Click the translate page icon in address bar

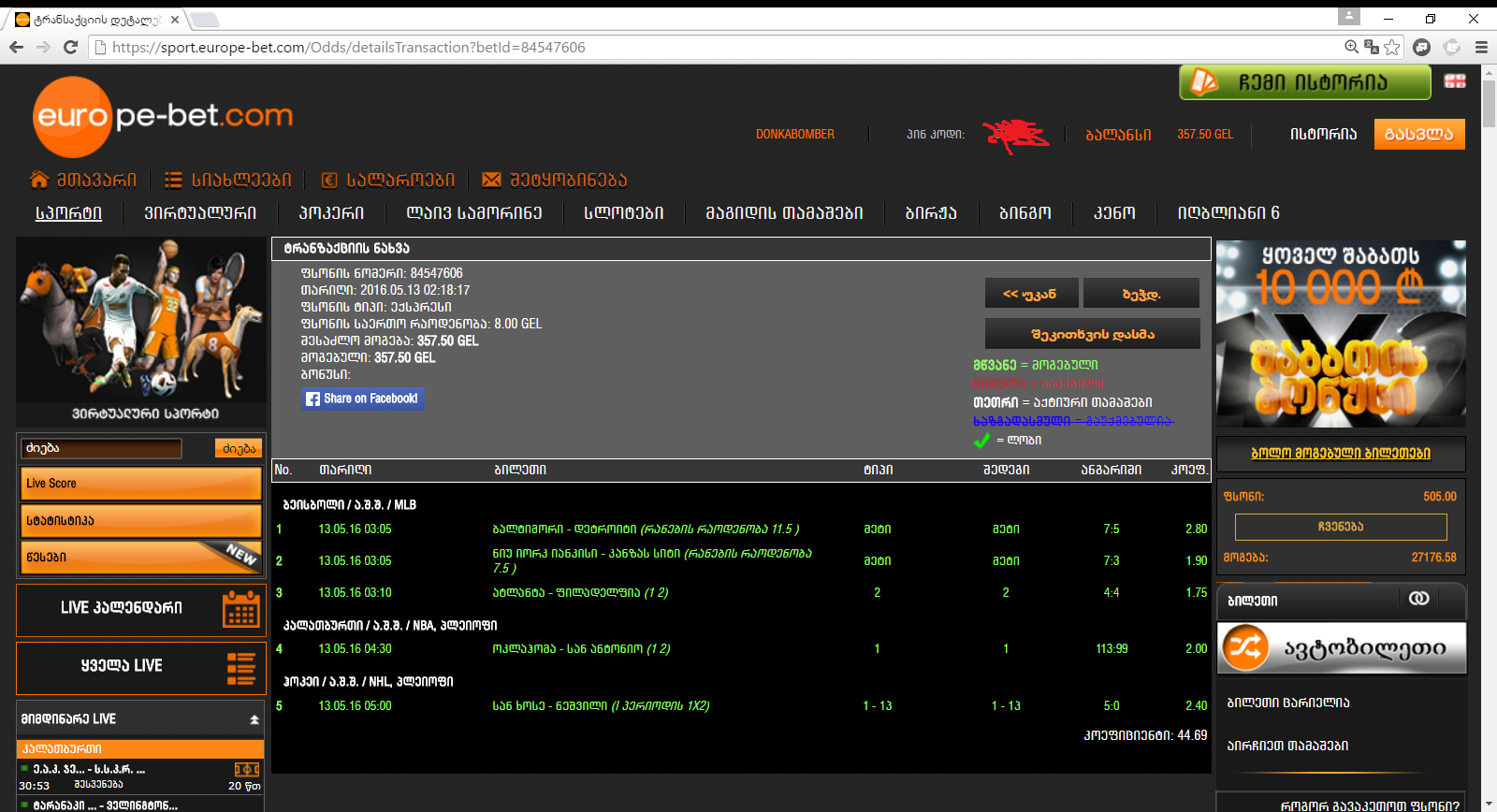pyautogui.click(x=1372, y=47)
